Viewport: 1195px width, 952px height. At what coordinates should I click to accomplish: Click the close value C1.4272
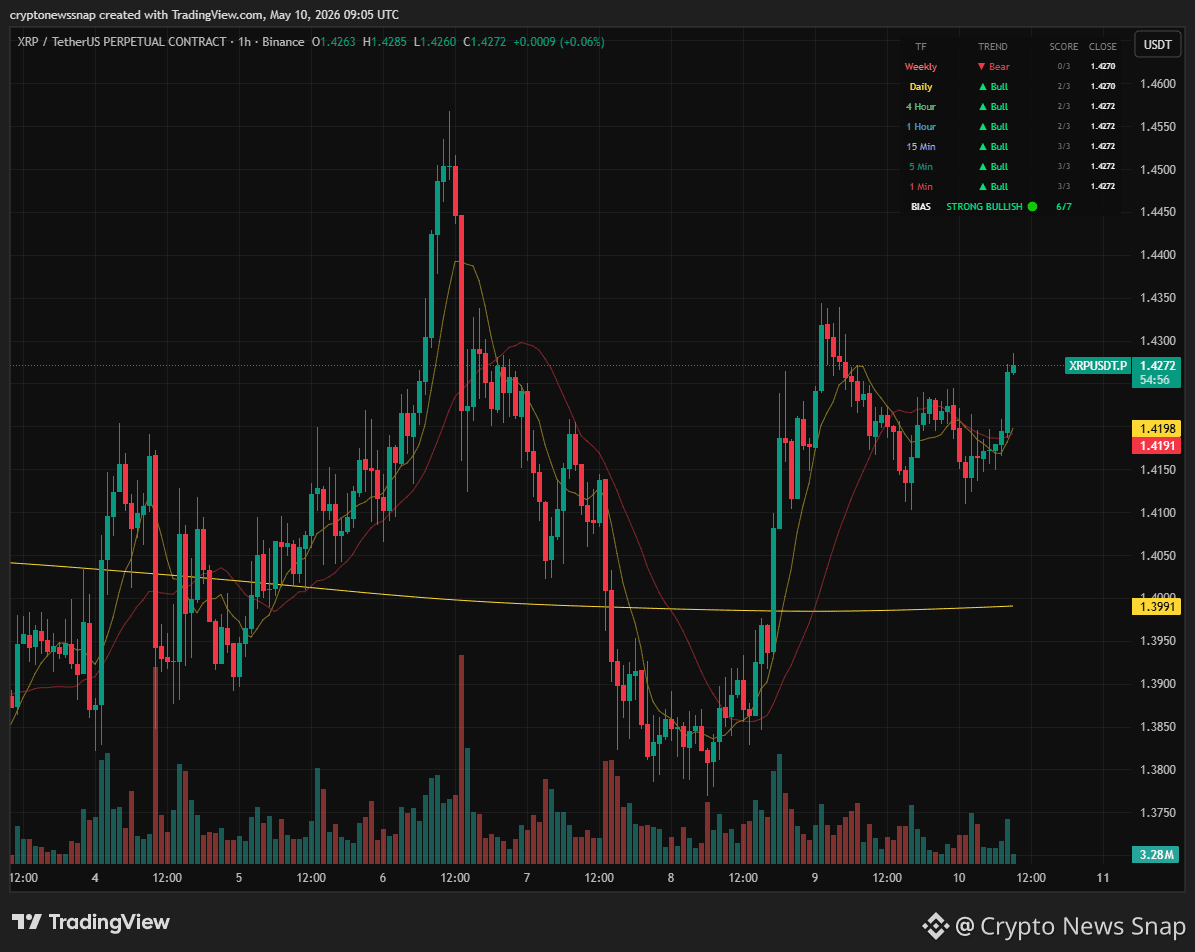click(485, 42)
